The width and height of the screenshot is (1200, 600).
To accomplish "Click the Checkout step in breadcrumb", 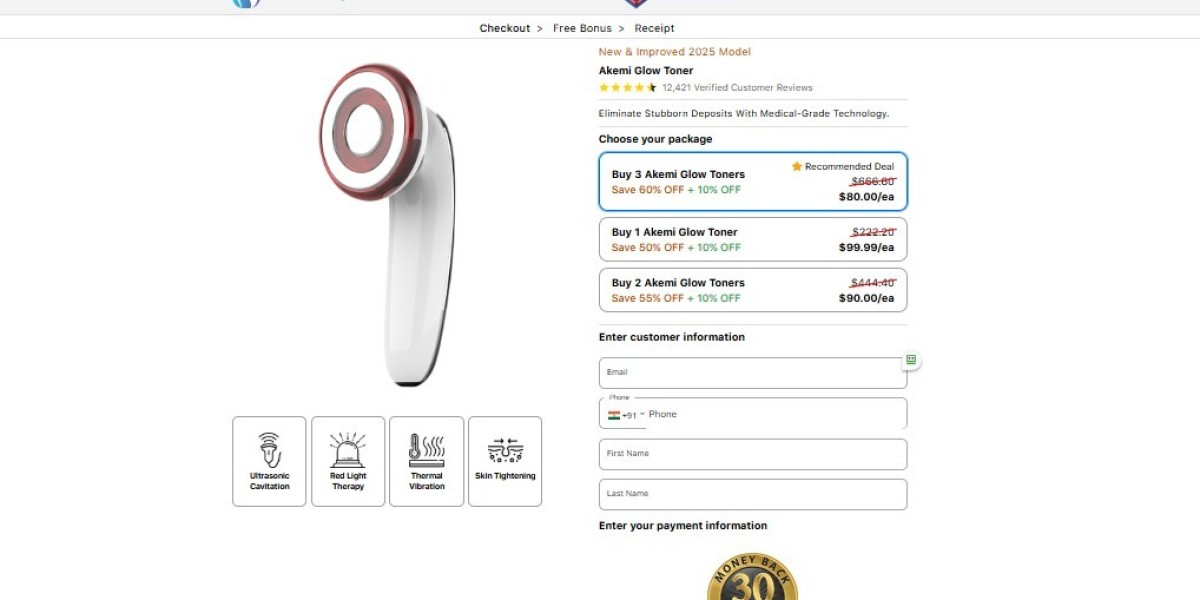I will point(505,28).
